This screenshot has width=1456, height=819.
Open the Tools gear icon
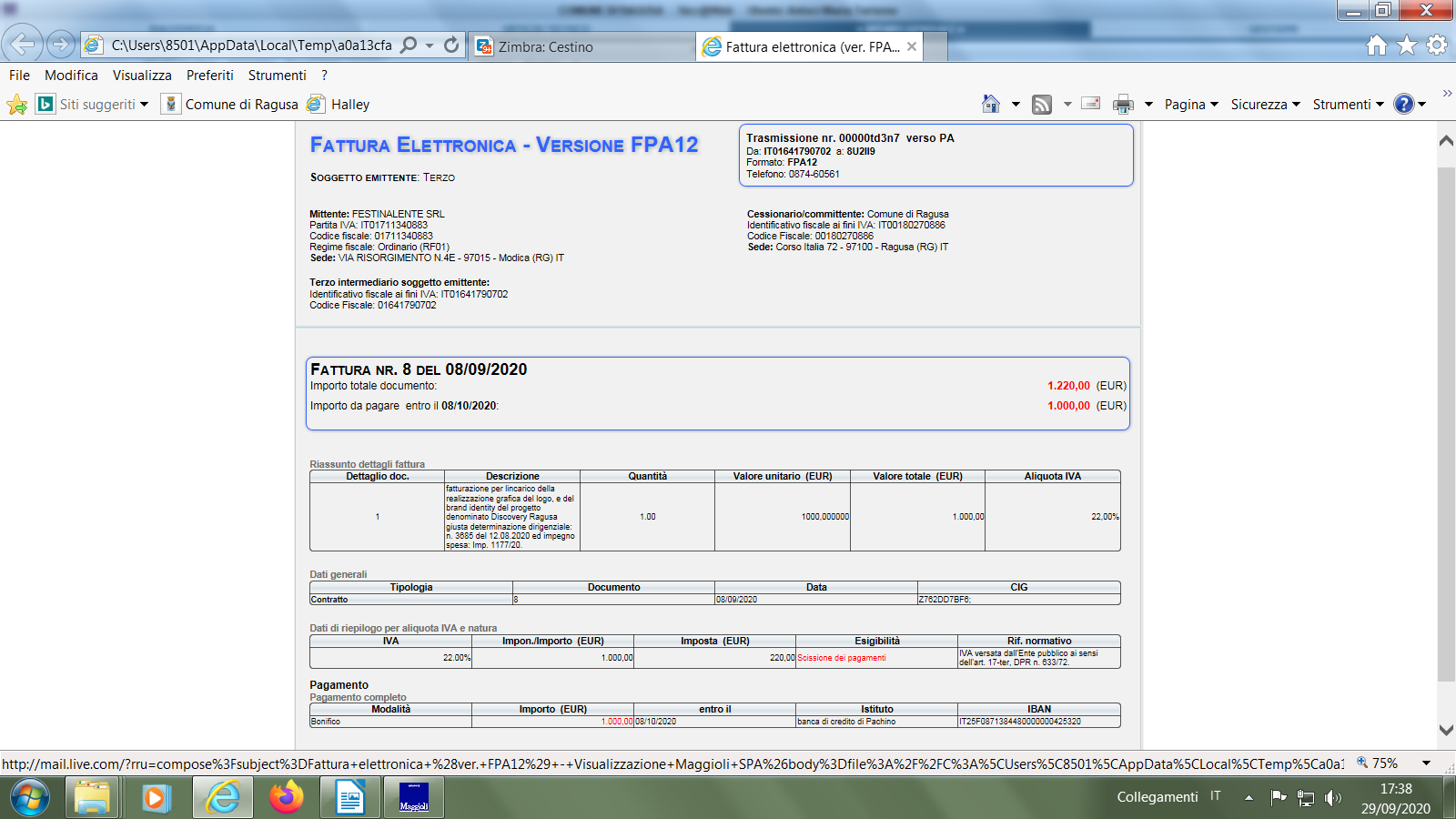[x=1437, y=45]
